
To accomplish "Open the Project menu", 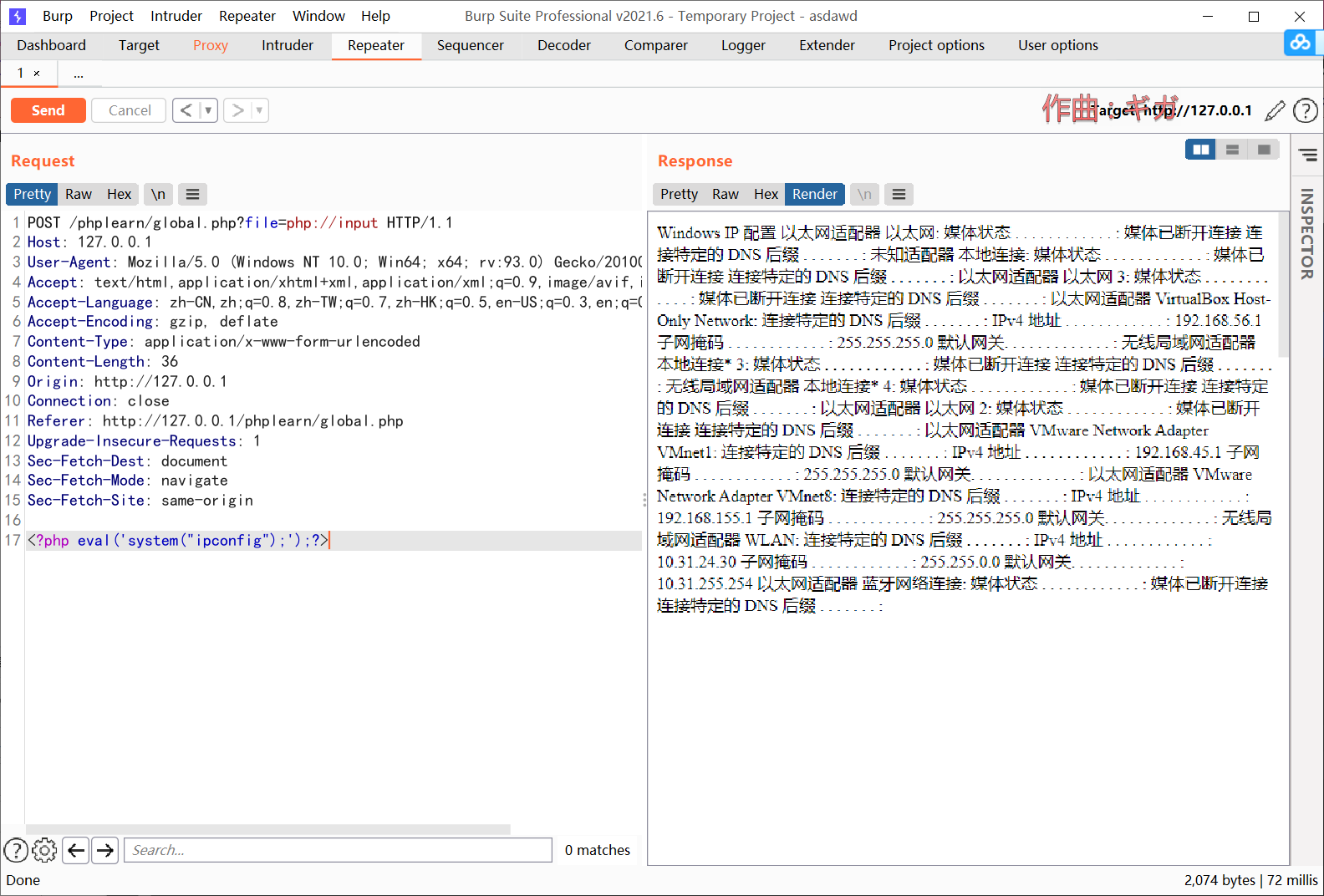I will tap(111, 16).
